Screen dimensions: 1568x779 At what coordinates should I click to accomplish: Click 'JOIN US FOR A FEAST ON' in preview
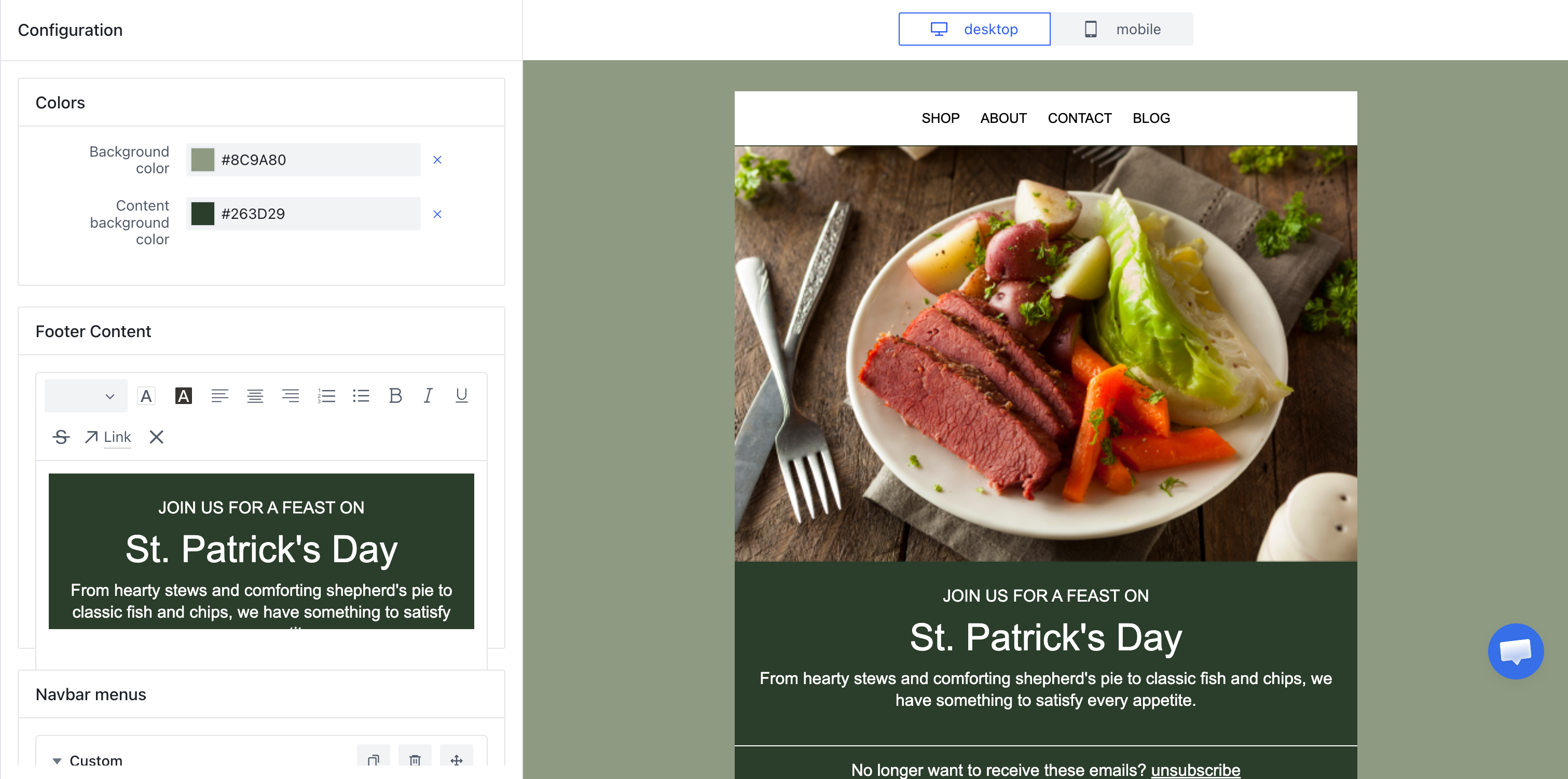(1046, 596)
